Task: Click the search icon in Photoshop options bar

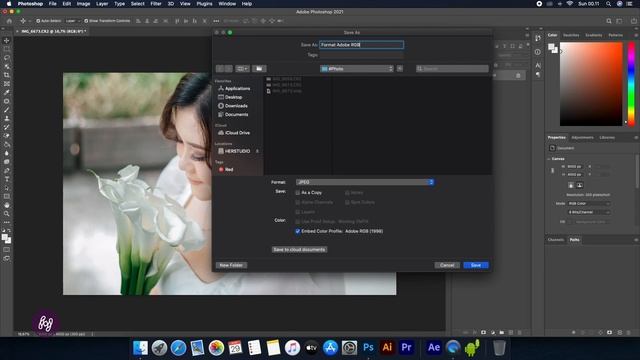Action: [609, 21]
